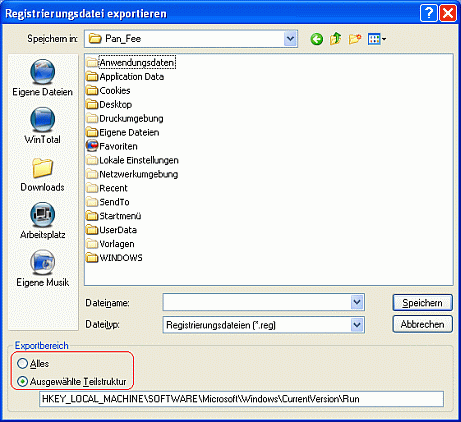Viewport: 461px width, 422px height.
Task: Select the Ausgewählte Teilstruktur radio button
Action: click(22, 381)
